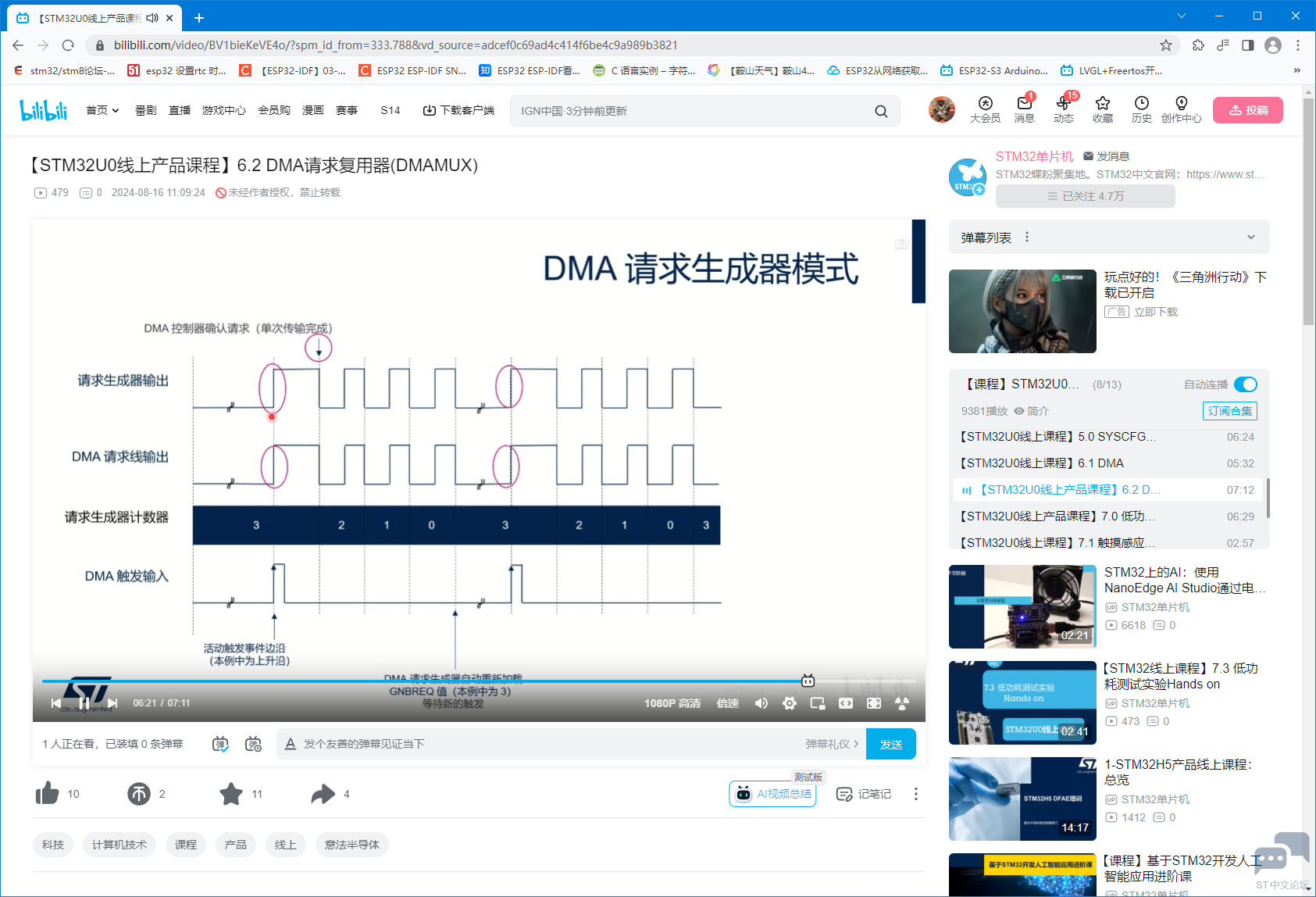Click 订阅合集 subscribe button
This screenshot has width=1316, height=897.
click(1230, 411)
